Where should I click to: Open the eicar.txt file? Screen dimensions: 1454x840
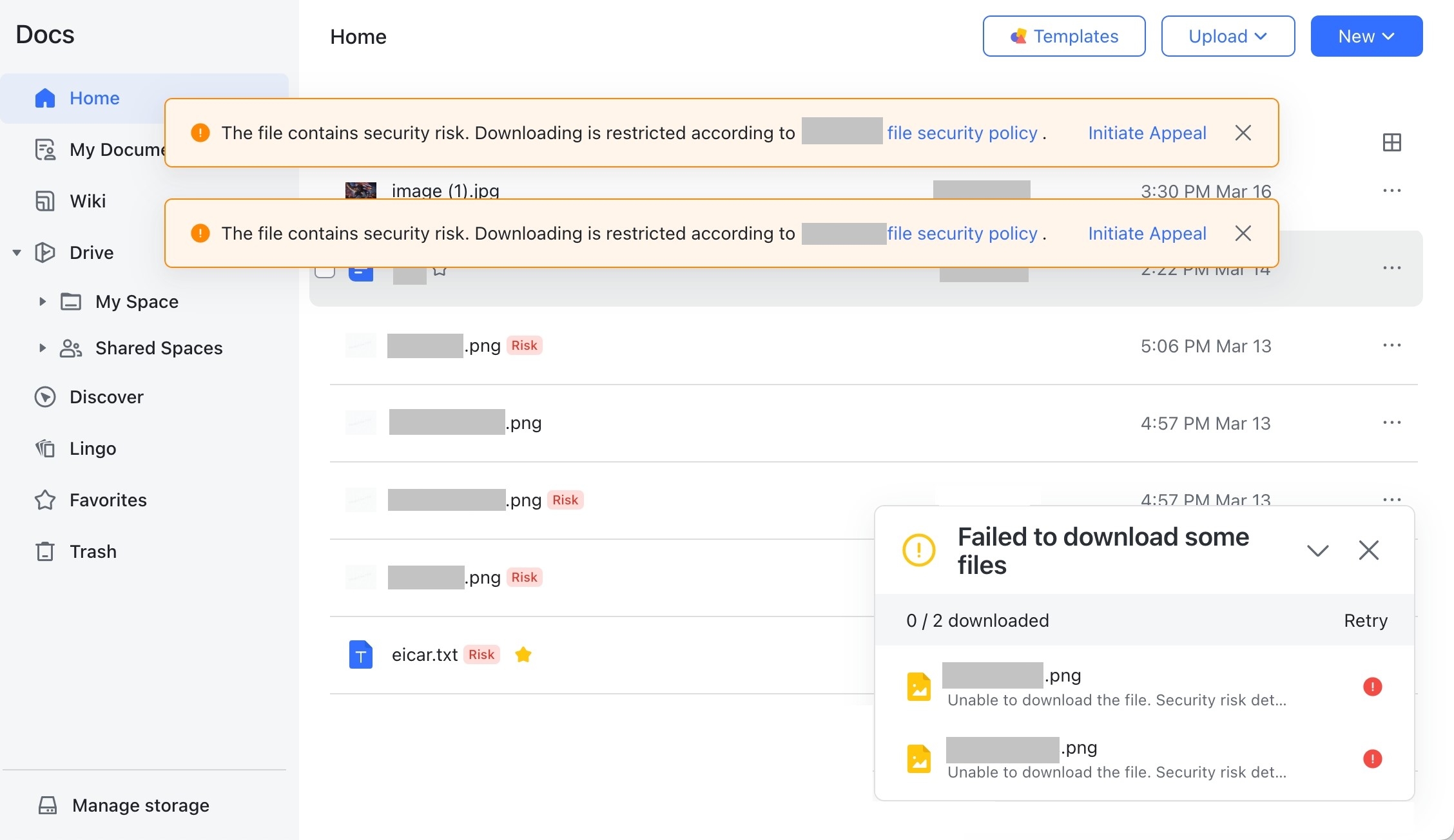click(x=425, y=654)
